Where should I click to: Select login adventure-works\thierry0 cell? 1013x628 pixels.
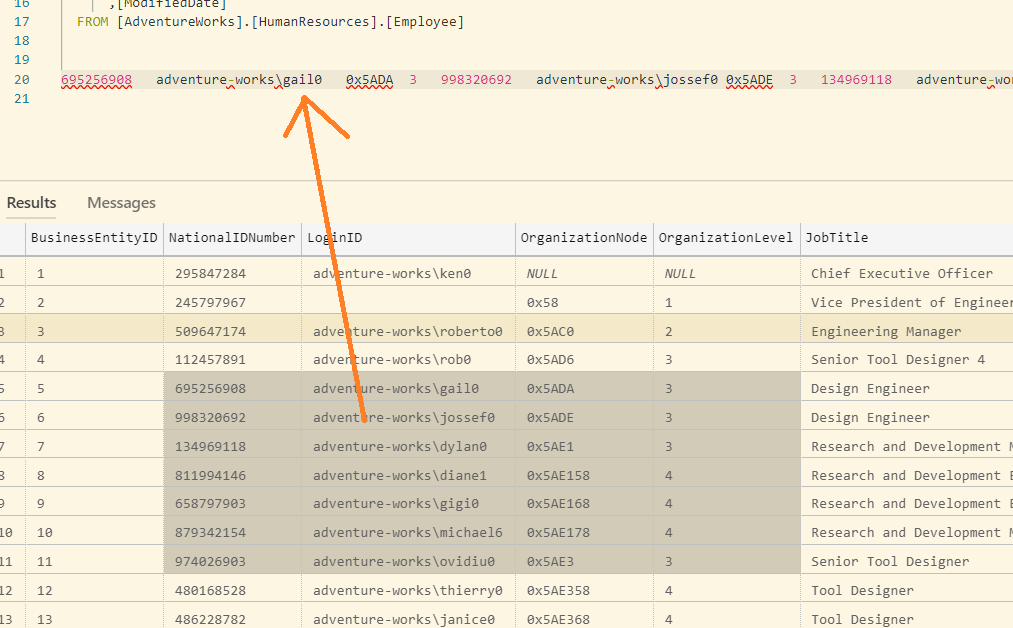click(408, 591)
